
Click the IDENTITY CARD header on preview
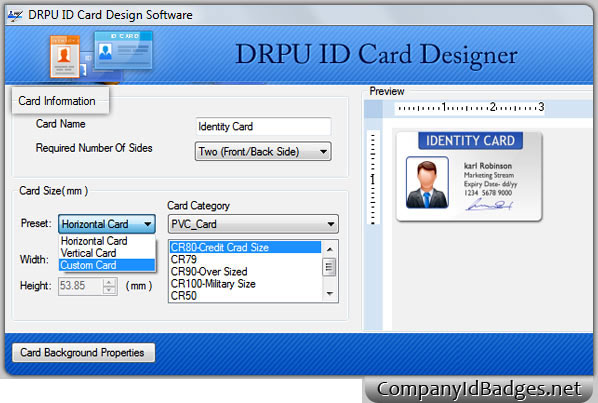coord(470,141)
